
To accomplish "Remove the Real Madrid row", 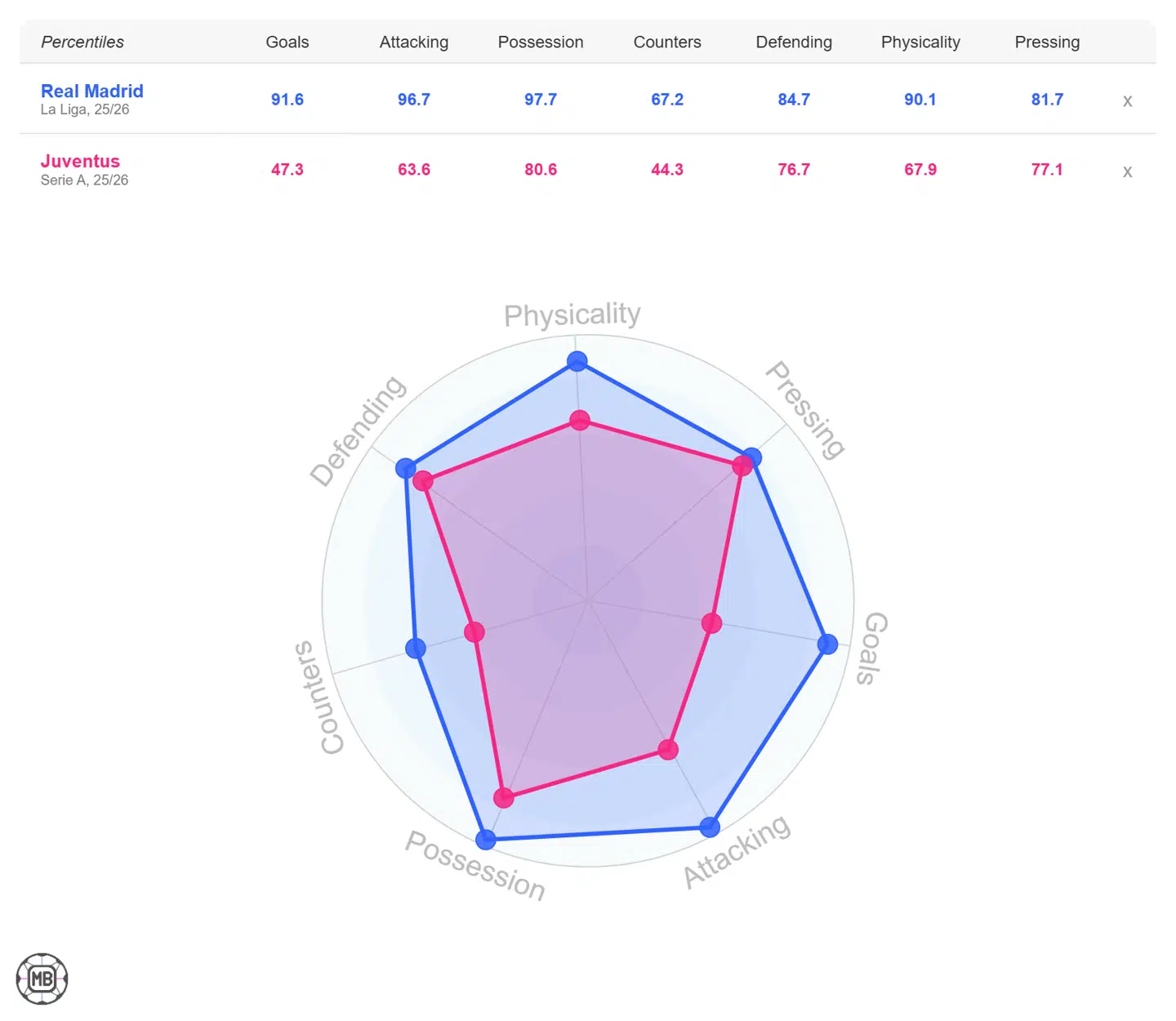I will click(1127, 101).
